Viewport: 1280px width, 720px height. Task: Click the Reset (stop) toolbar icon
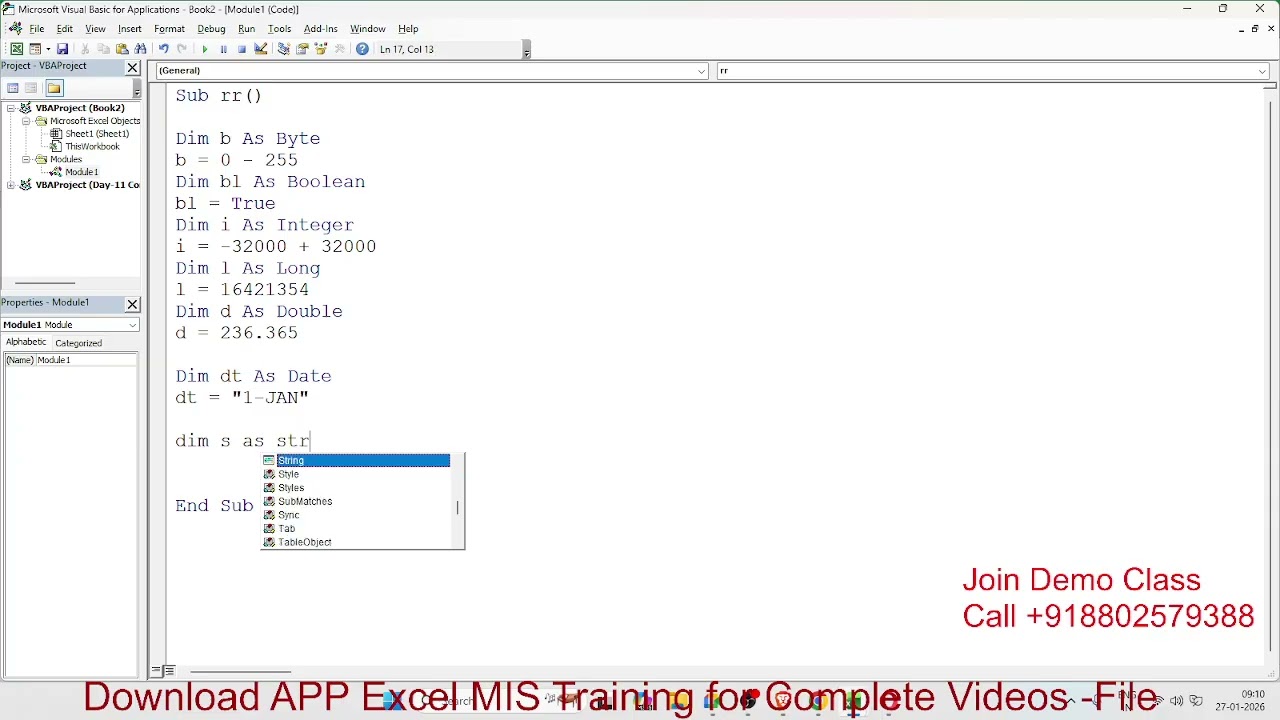[x=242, y=49]
